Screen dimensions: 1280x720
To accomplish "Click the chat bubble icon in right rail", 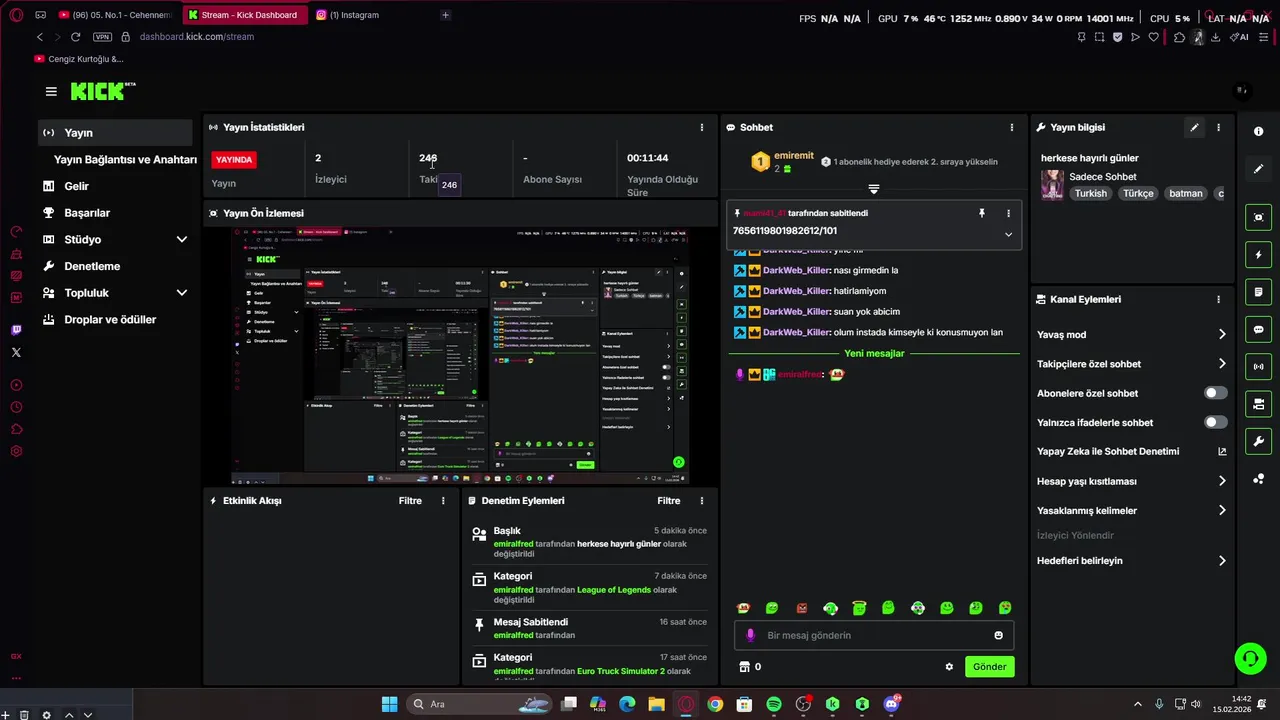I will click(1258, 329).
